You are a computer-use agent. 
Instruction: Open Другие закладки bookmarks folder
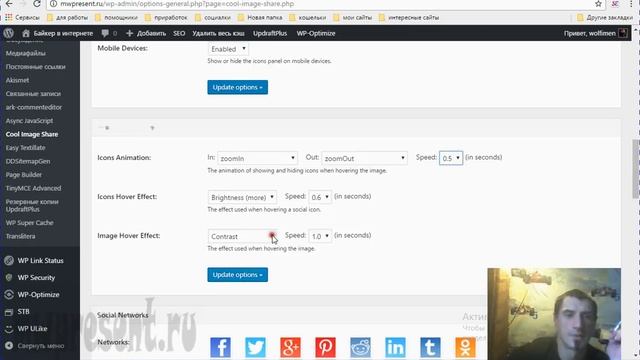[x=605, y=18]
